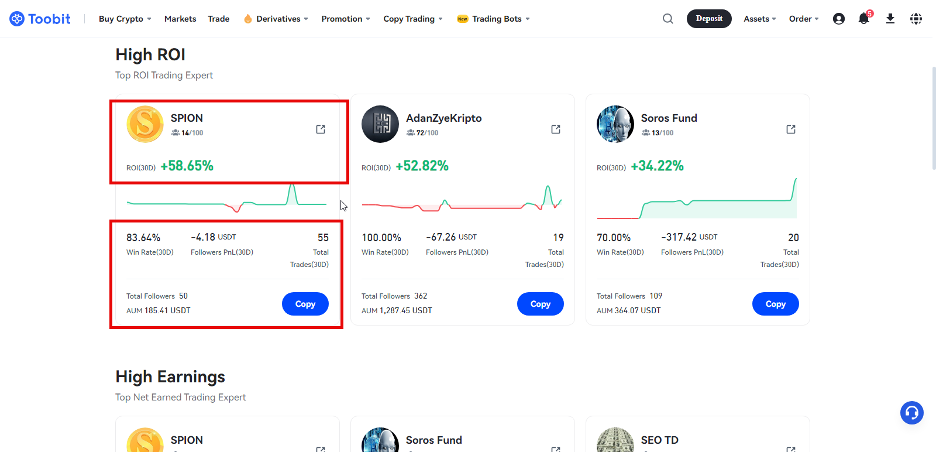Click the +34.22% ROI value
The height and width of the screenshot is (452, 936).
click(657, 166)
